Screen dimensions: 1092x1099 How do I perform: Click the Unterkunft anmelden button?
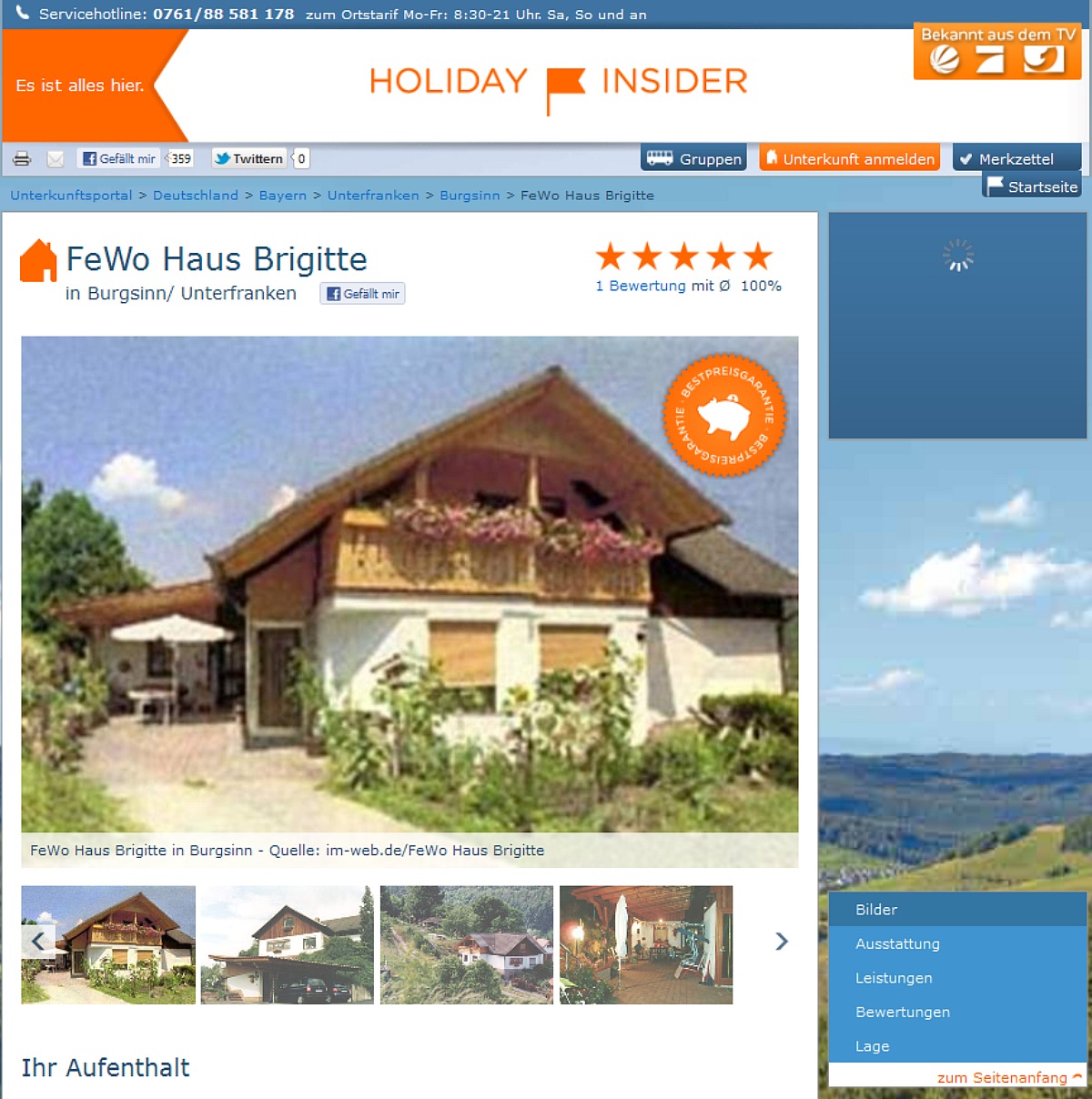tap(850, 158)
